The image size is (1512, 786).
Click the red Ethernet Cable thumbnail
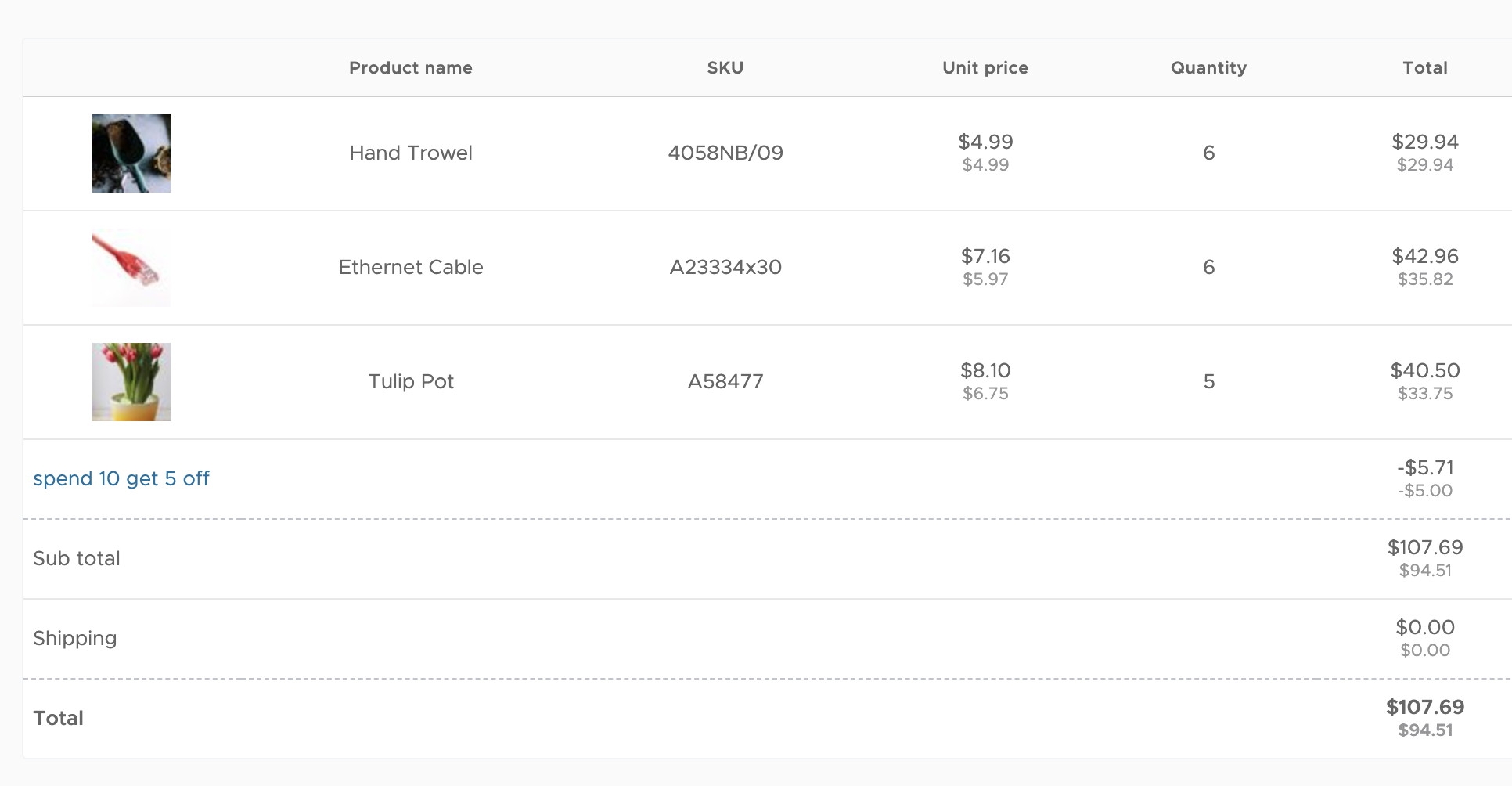(131, 268)
